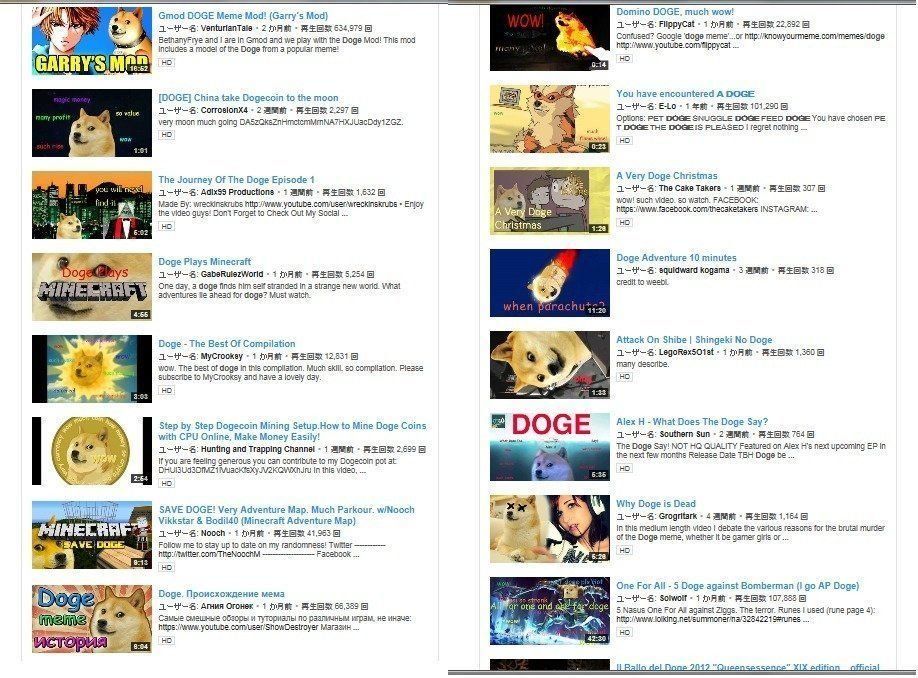Image resolution: width=918 pixels, height=678 pixels.
Task: Click HD badge below A Very Doge Christmas
Action: coord(624,222)
